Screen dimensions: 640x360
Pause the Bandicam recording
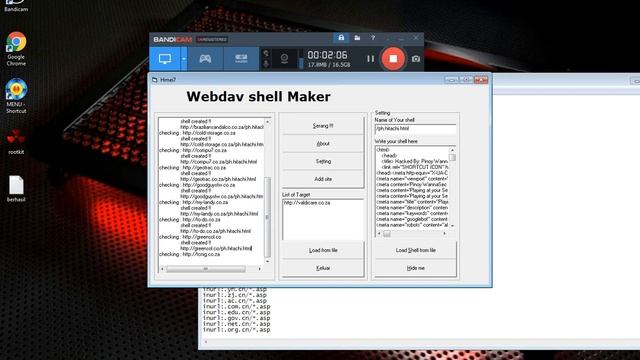pos(370,59)
